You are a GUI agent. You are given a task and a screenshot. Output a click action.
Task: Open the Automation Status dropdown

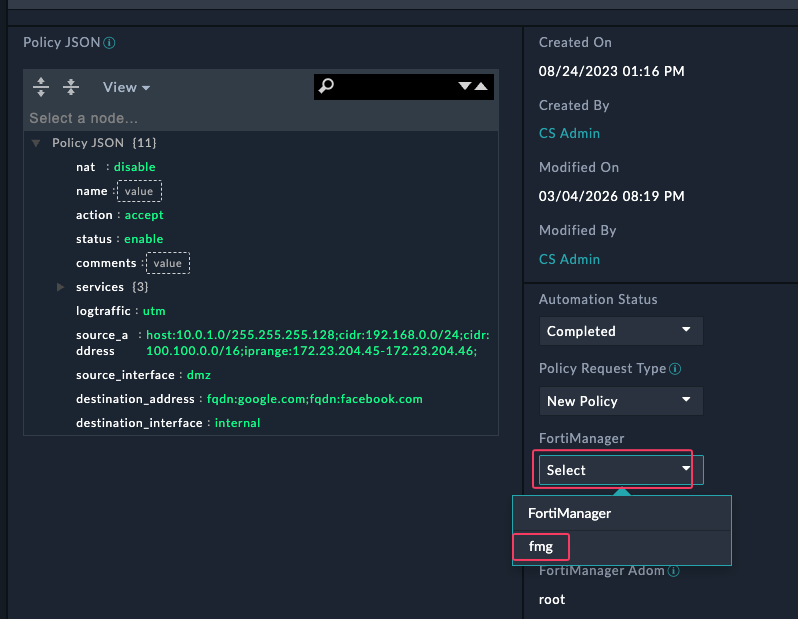click(620, 331)
